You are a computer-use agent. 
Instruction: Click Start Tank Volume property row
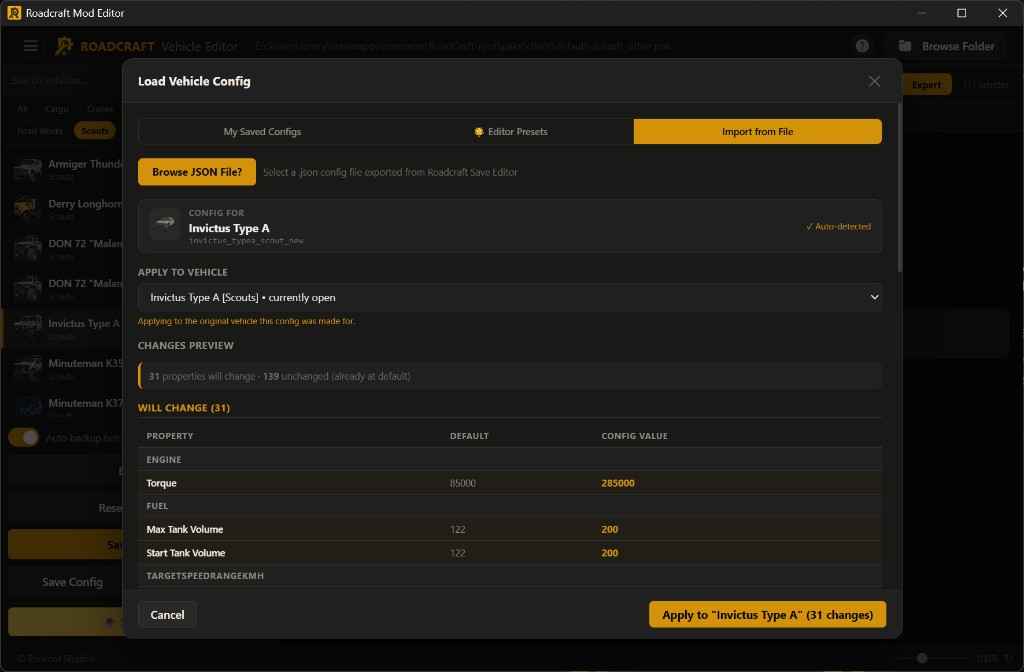click(x=509, y=553)
